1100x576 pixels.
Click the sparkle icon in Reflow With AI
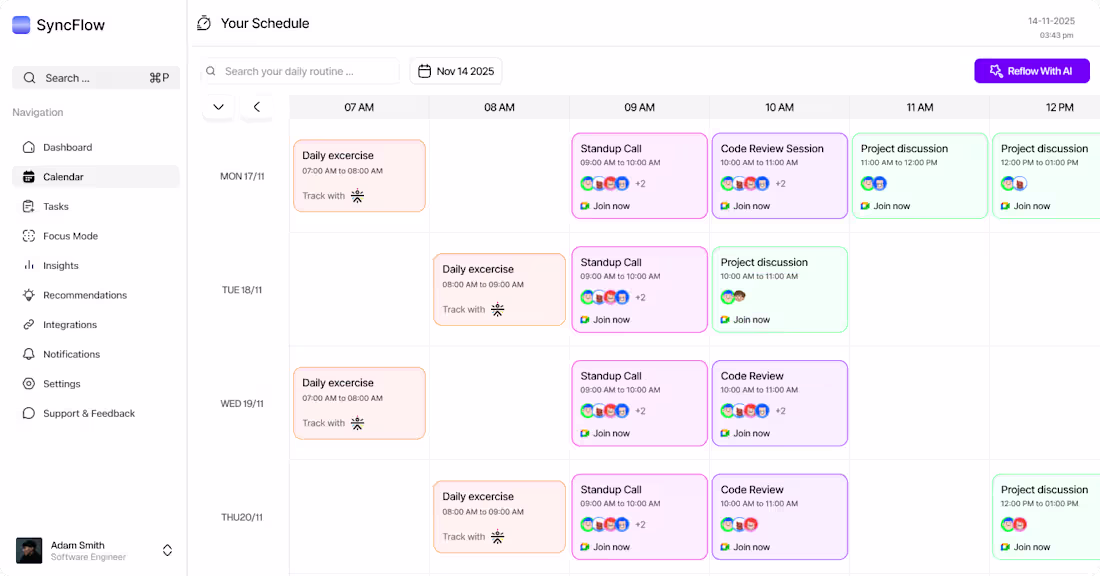tap(996, 71)
